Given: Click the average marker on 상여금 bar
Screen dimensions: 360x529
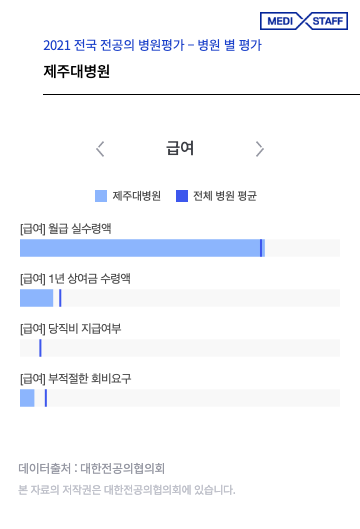Looking at the screenshot, I should pos(60,298).
